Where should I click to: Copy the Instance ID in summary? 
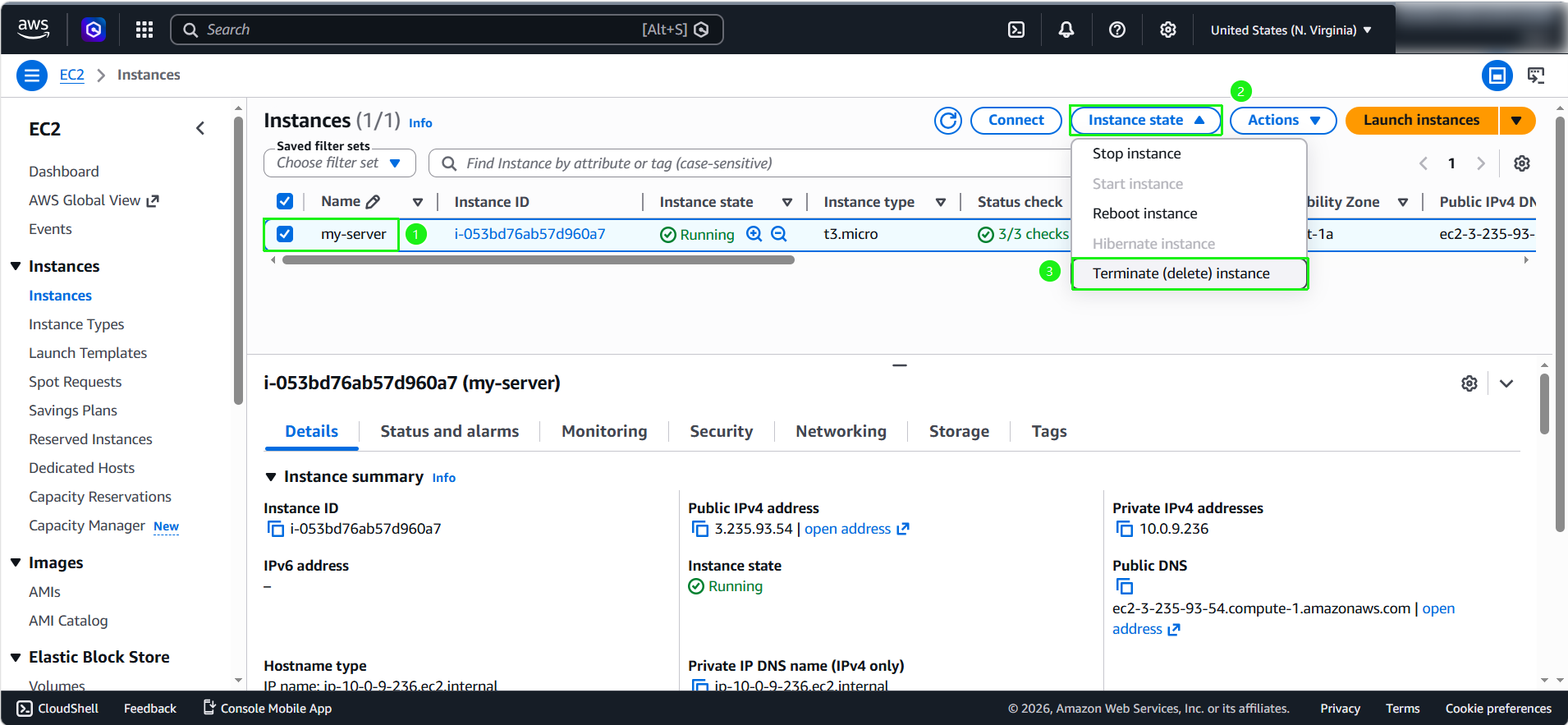pos(276,529)
